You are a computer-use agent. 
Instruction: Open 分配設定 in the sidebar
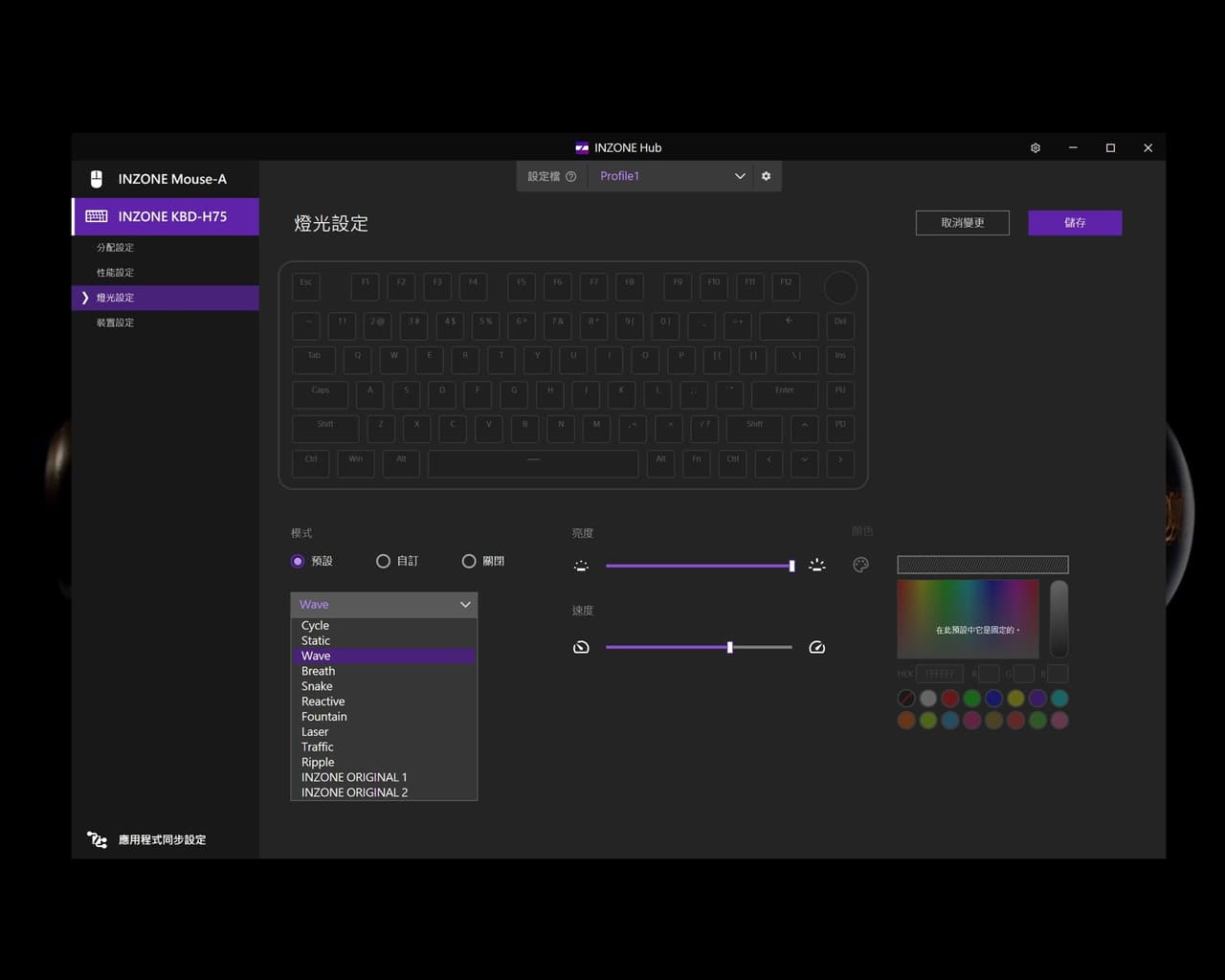click(165, 247)
